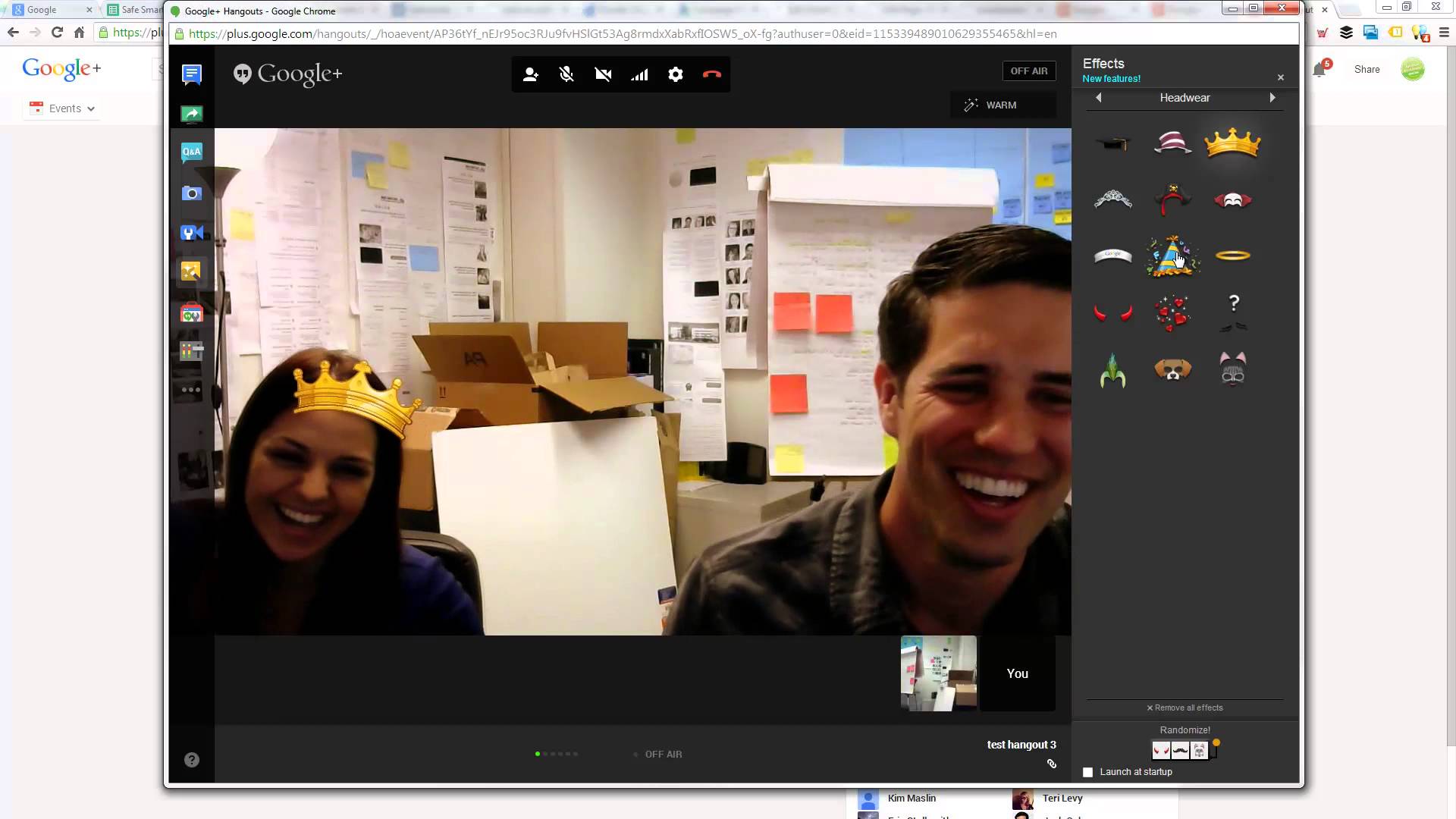Click the WARM filter button
This screenshot has height=819, width=1456.
point(1002,105)
